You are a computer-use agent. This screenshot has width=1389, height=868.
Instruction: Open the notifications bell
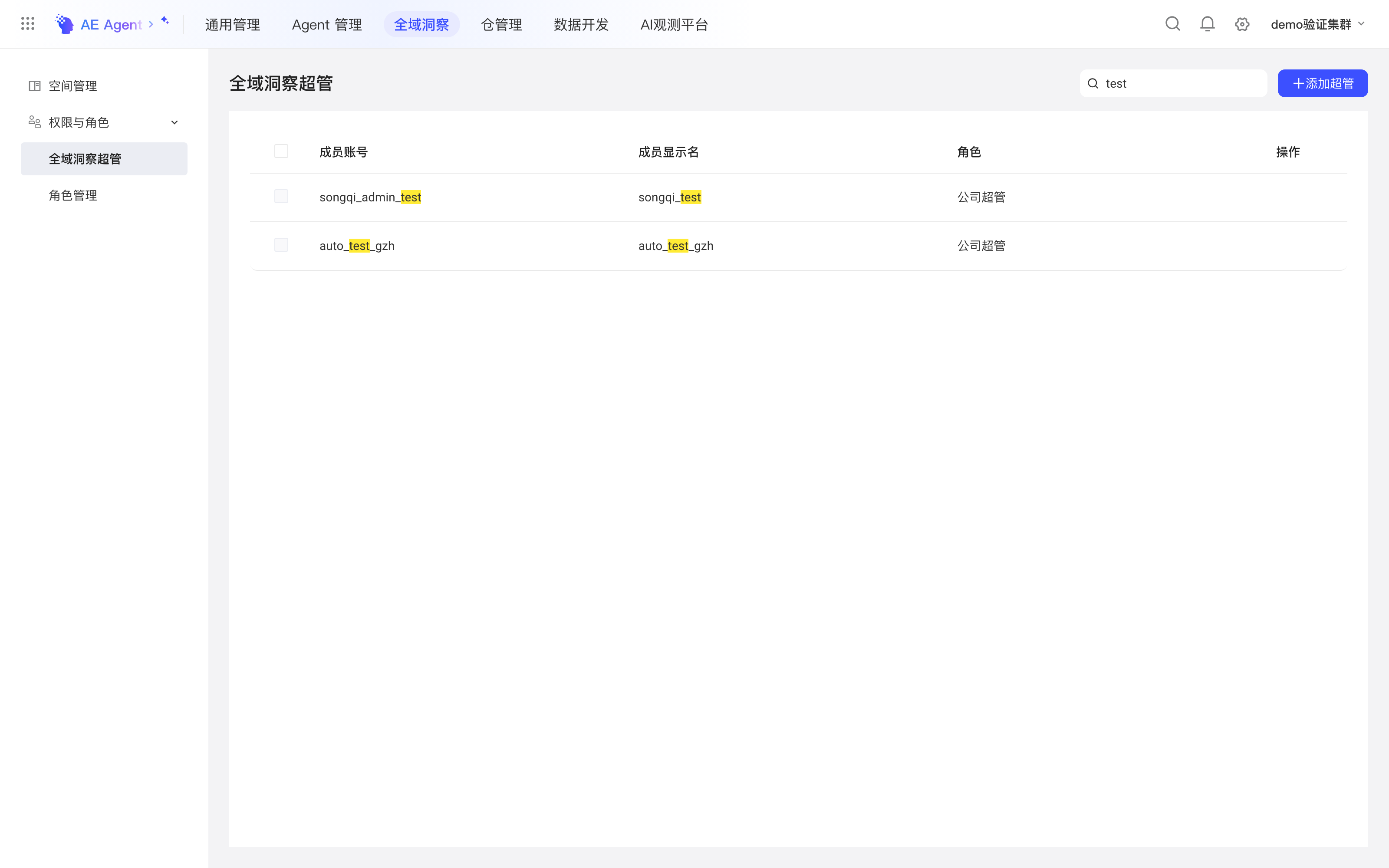click(x=1208, y=23)
